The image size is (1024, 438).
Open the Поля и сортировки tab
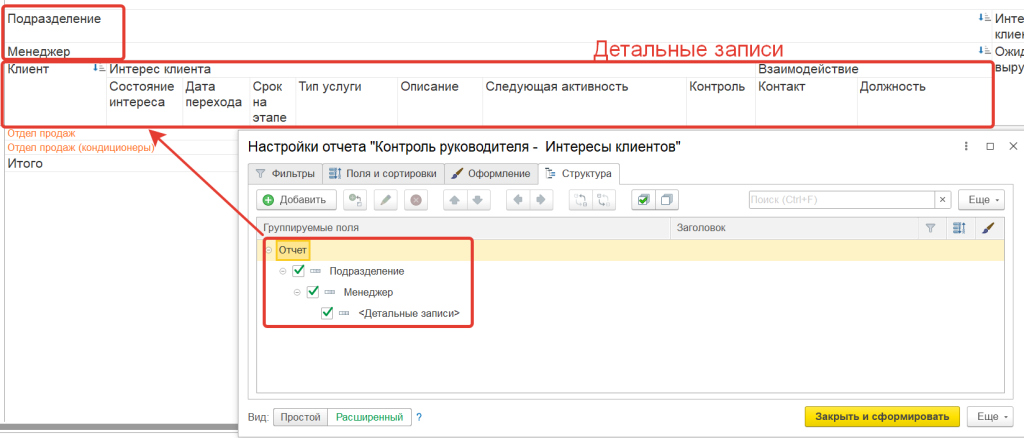pyautogui.click(x=381, y=174)
